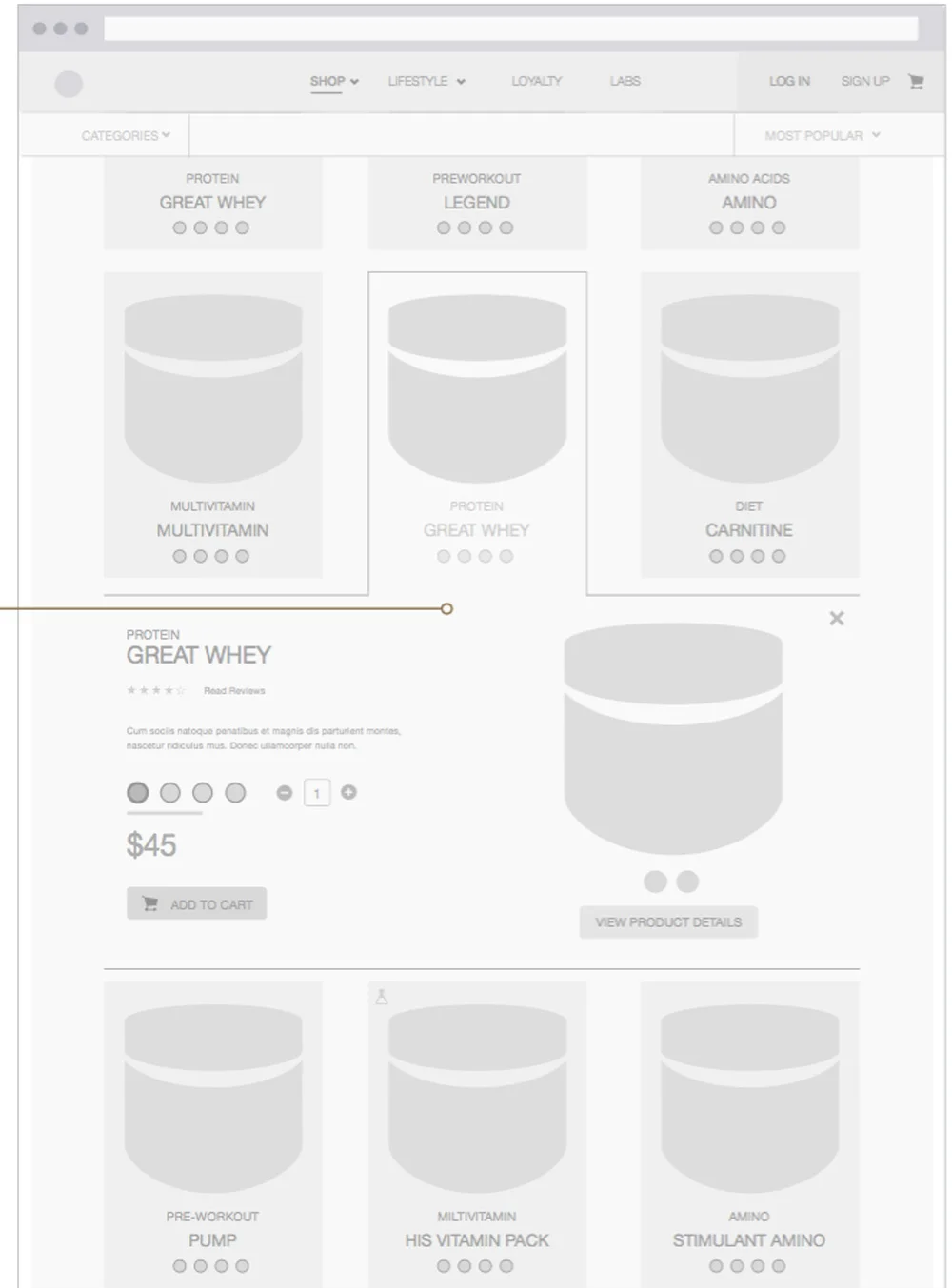This screenshot has width=952, height=1288.
Task: Select the second flavor swatch in quick view
Action: coord(170,792)
